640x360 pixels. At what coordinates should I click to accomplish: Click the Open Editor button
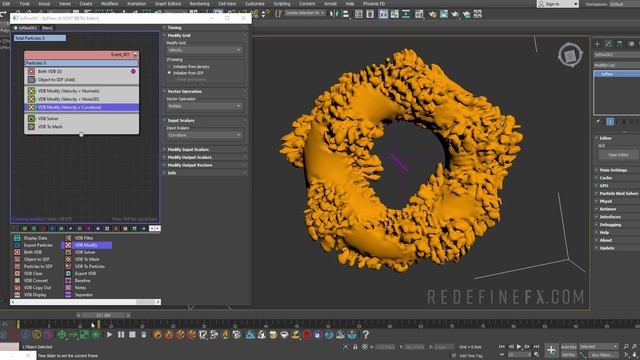click(x=618, y=155)
